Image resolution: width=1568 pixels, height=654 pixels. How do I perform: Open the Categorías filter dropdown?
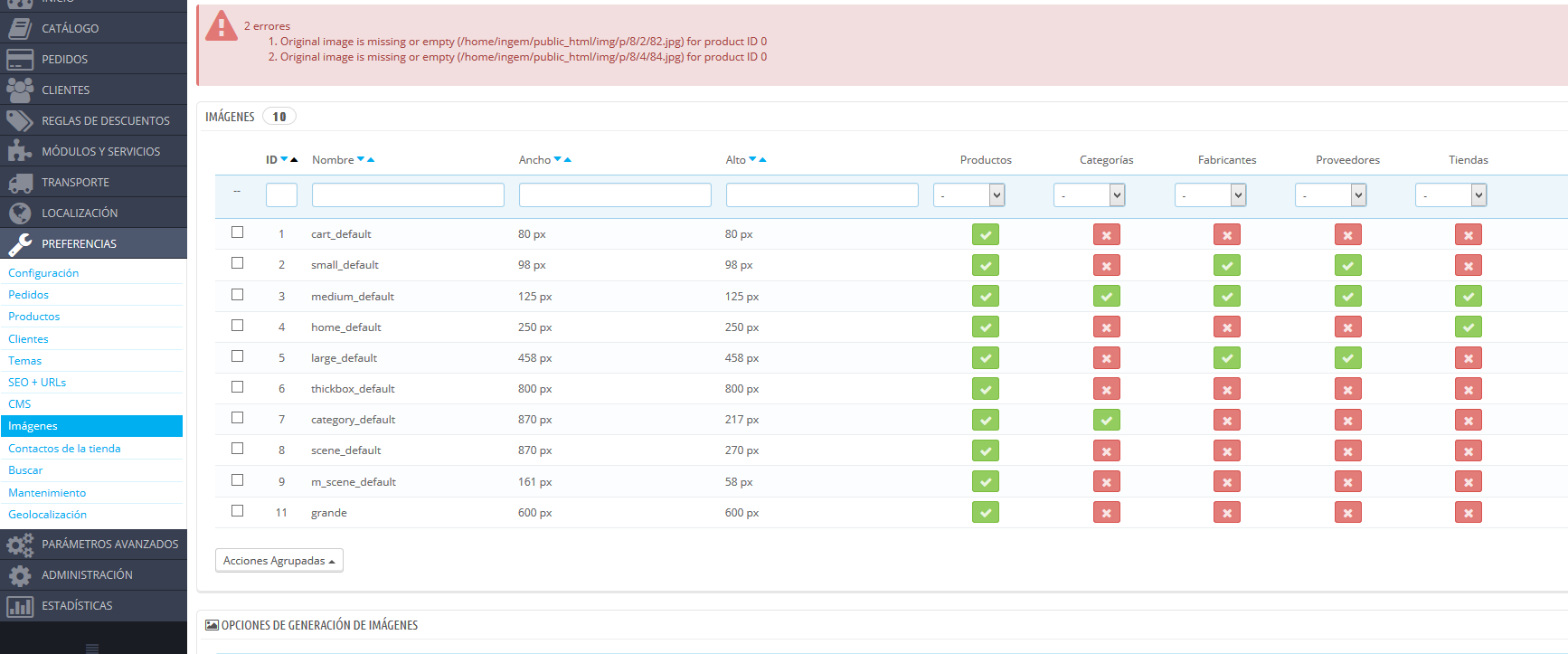(1089, 195)
